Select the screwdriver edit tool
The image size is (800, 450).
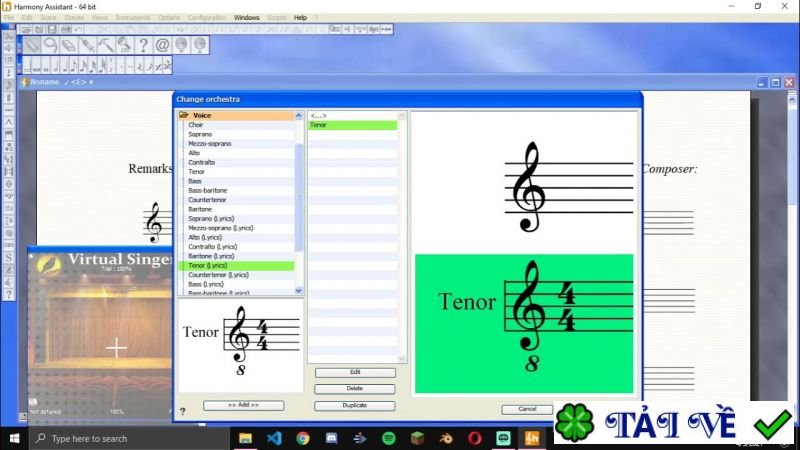click(87, 45)
